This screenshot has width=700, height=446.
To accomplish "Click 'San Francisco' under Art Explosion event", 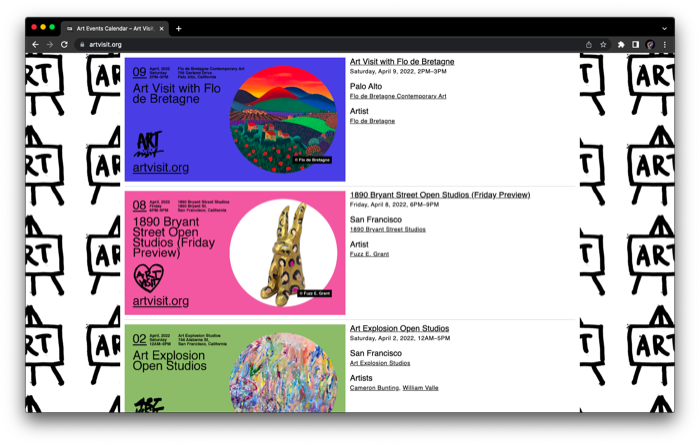I will (x=375, y=353).
